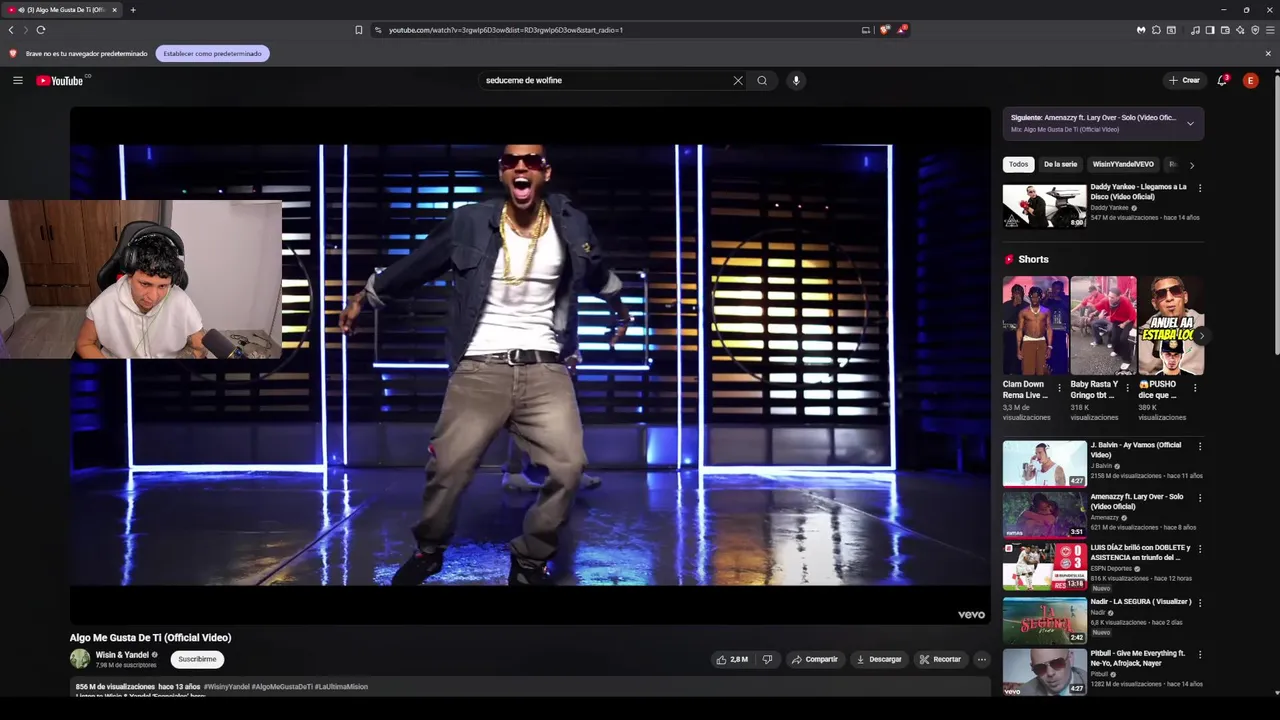Click Establecer como predeterminado

(212, 53)
